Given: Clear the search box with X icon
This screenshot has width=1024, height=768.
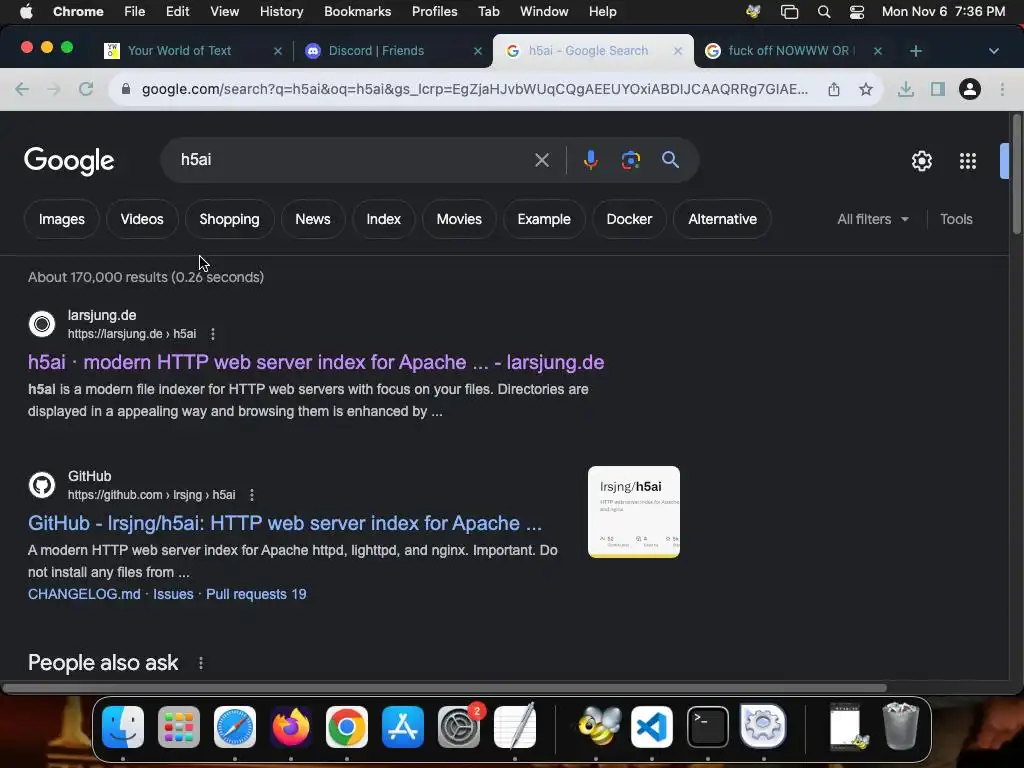Looking at the screenshot, I should coord(541,160).
